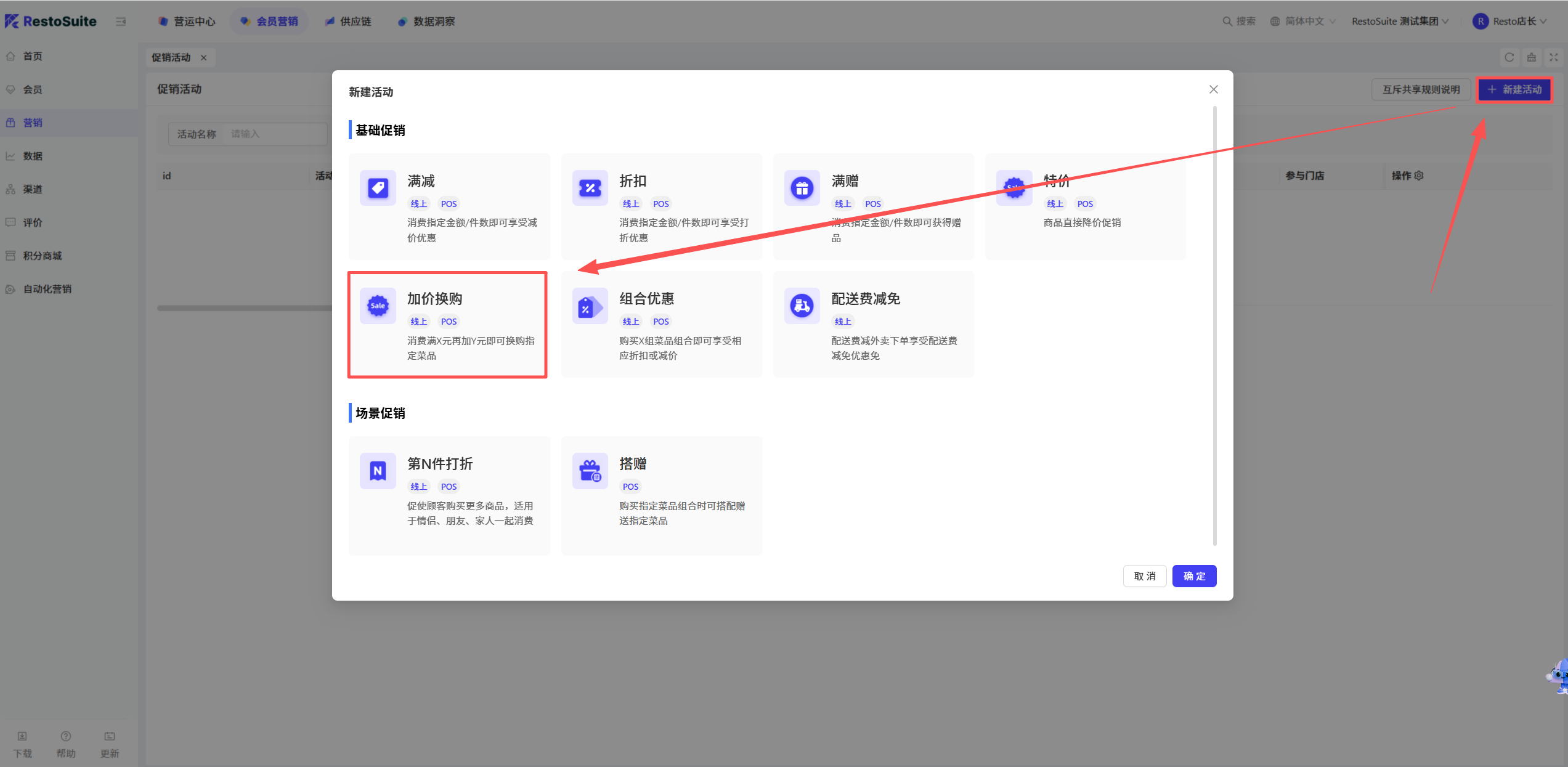The width and height of the screenshot is (1568, 767).
Task: Expand the 简体中文 language dropdown
Action: (1304, 22)
